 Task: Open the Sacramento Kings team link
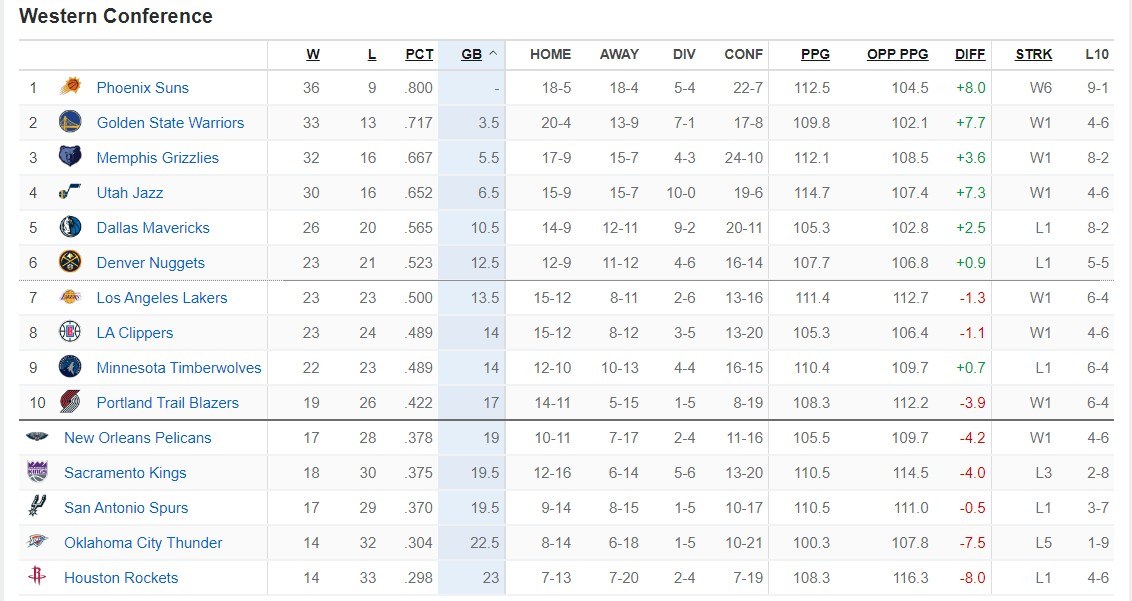tap(125, 473)
